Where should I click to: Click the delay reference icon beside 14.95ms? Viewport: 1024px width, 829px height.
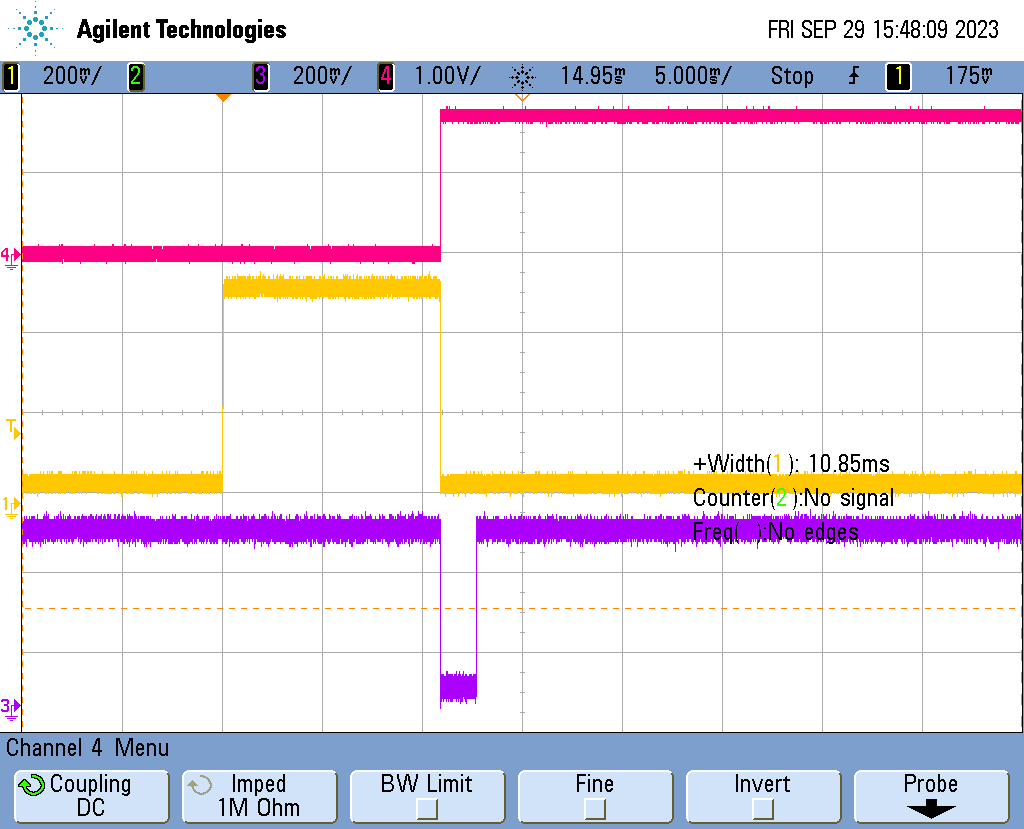(x=522, y=76)
